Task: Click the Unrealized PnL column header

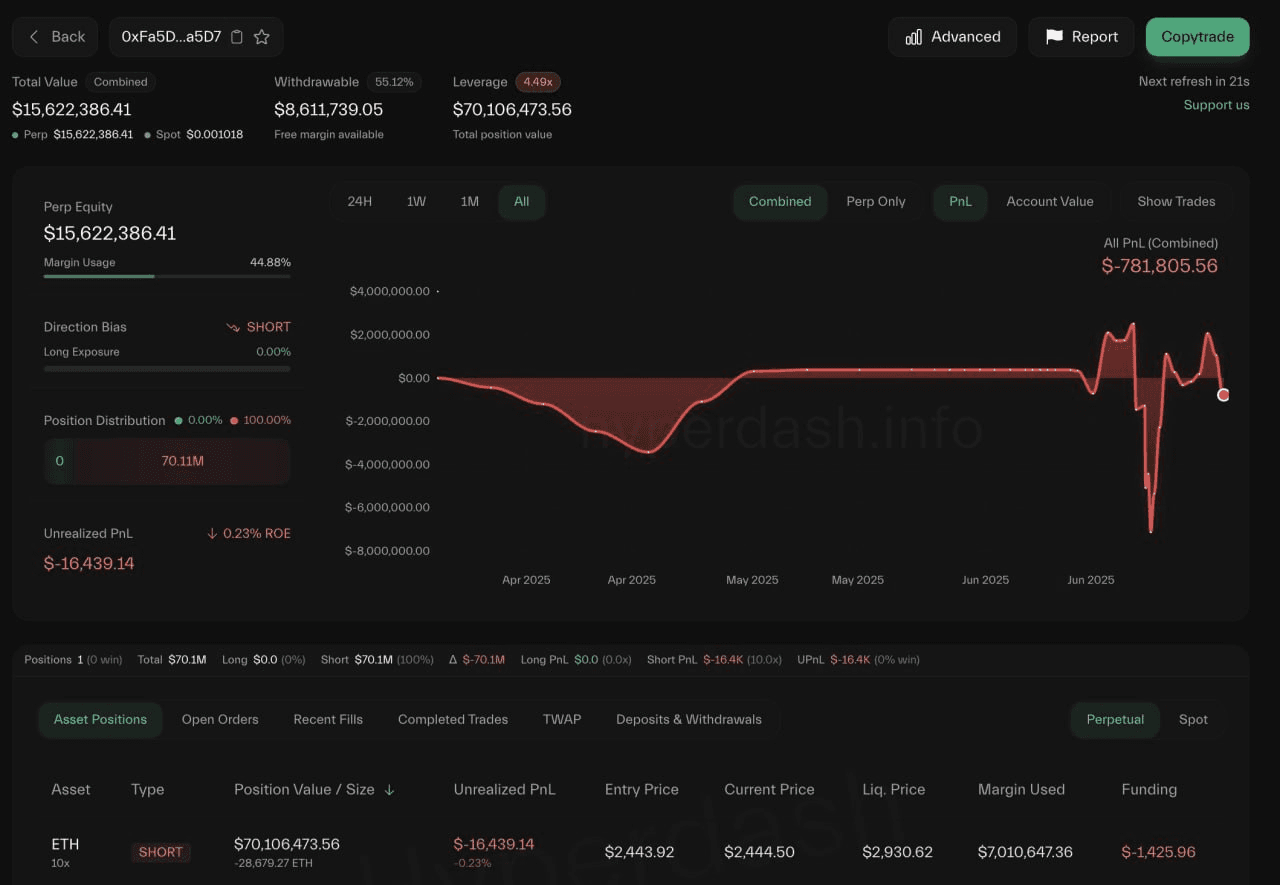Action: (x=504, y=790)
